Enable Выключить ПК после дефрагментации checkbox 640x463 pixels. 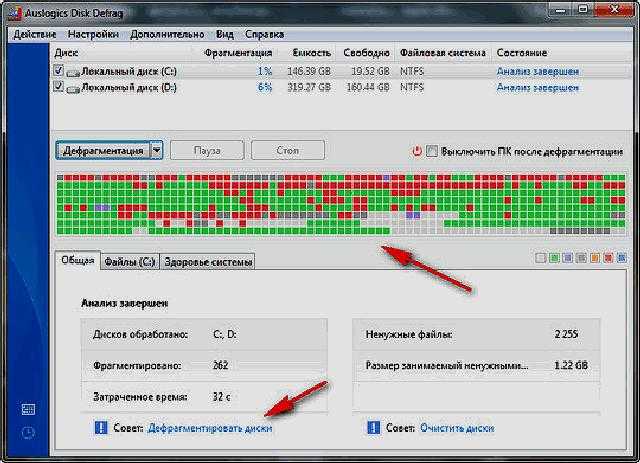(x=432, y=151)
